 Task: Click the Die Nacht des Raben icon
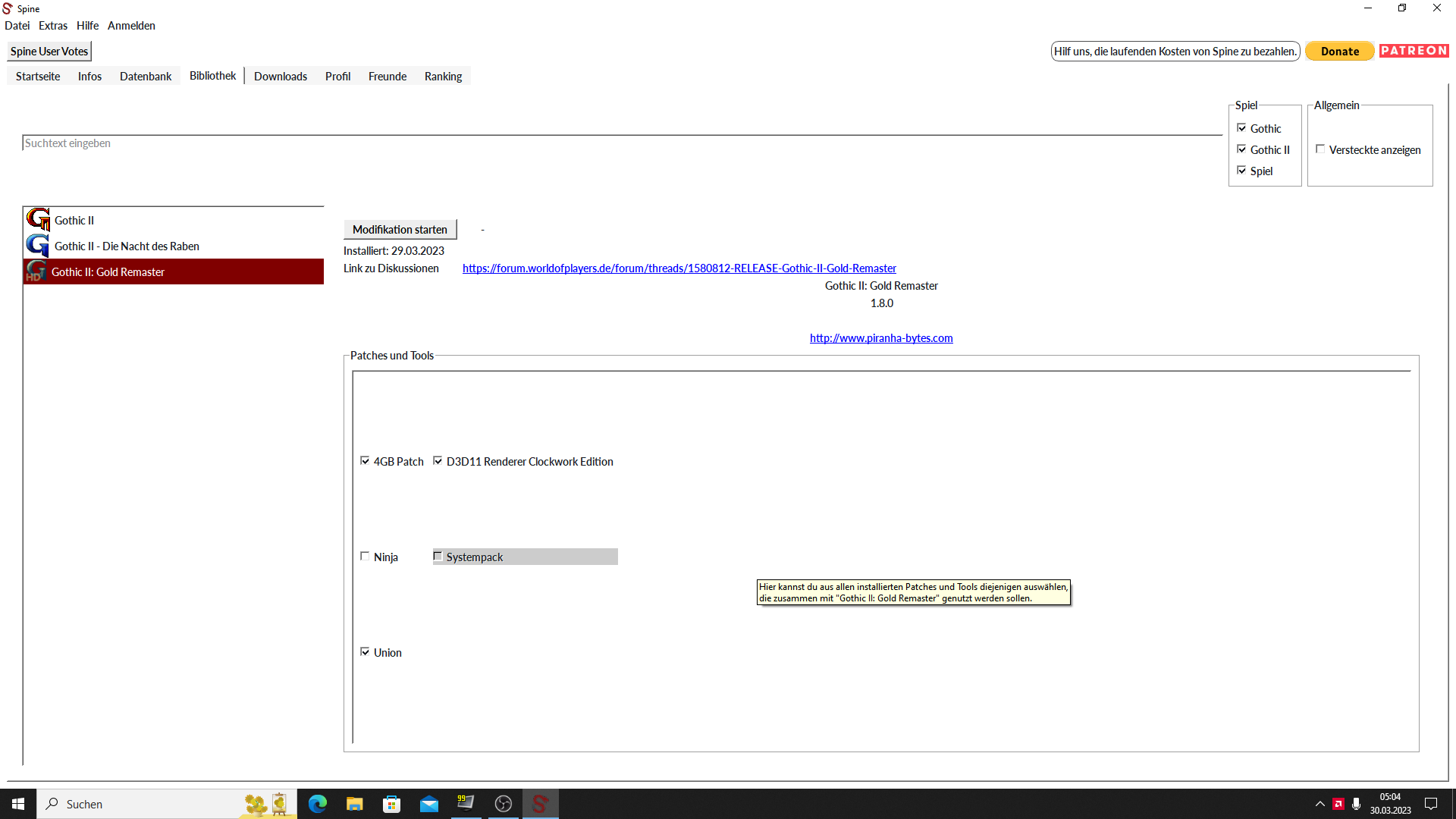(x=38, y=246)
